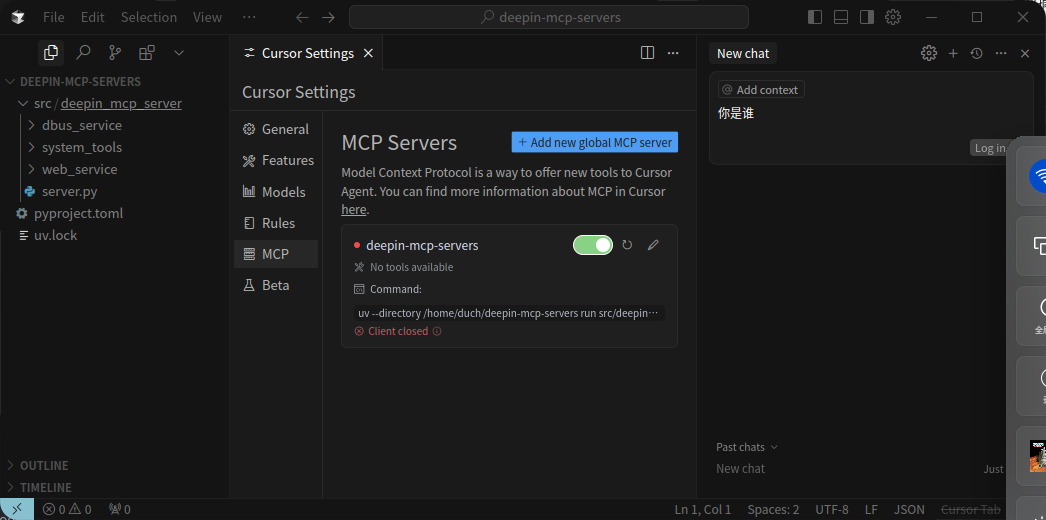
Task: Click the Add context button
Action: [x=761, y=89]
